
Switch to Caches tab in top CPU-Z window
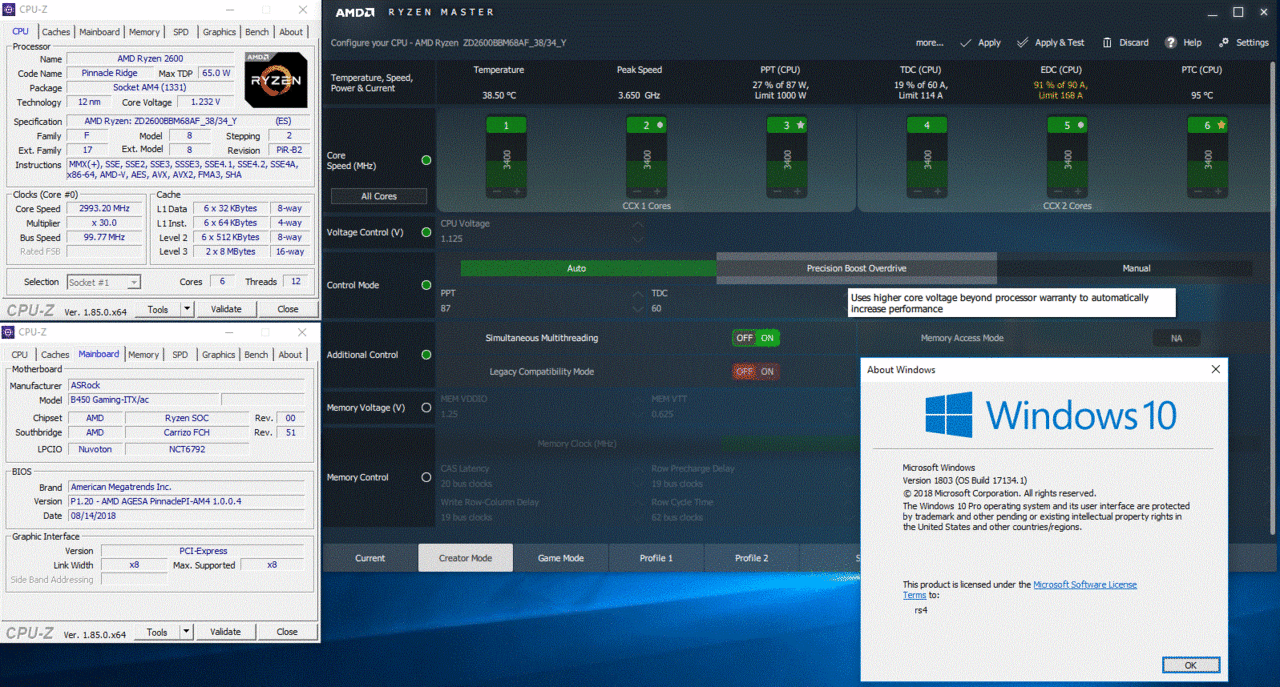56,32
